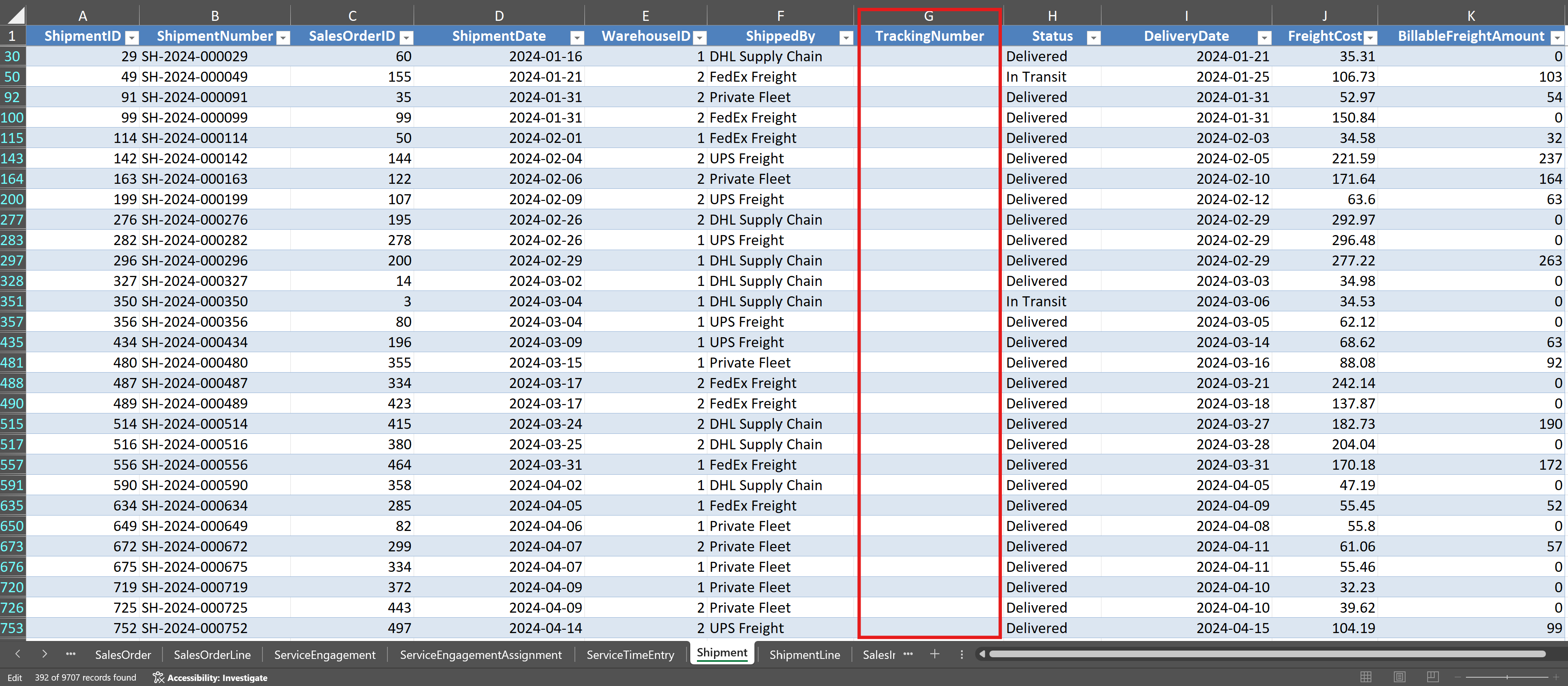Switch to ServiceEngagement sheet tab

pyautogui.click(x=325, y=654)
